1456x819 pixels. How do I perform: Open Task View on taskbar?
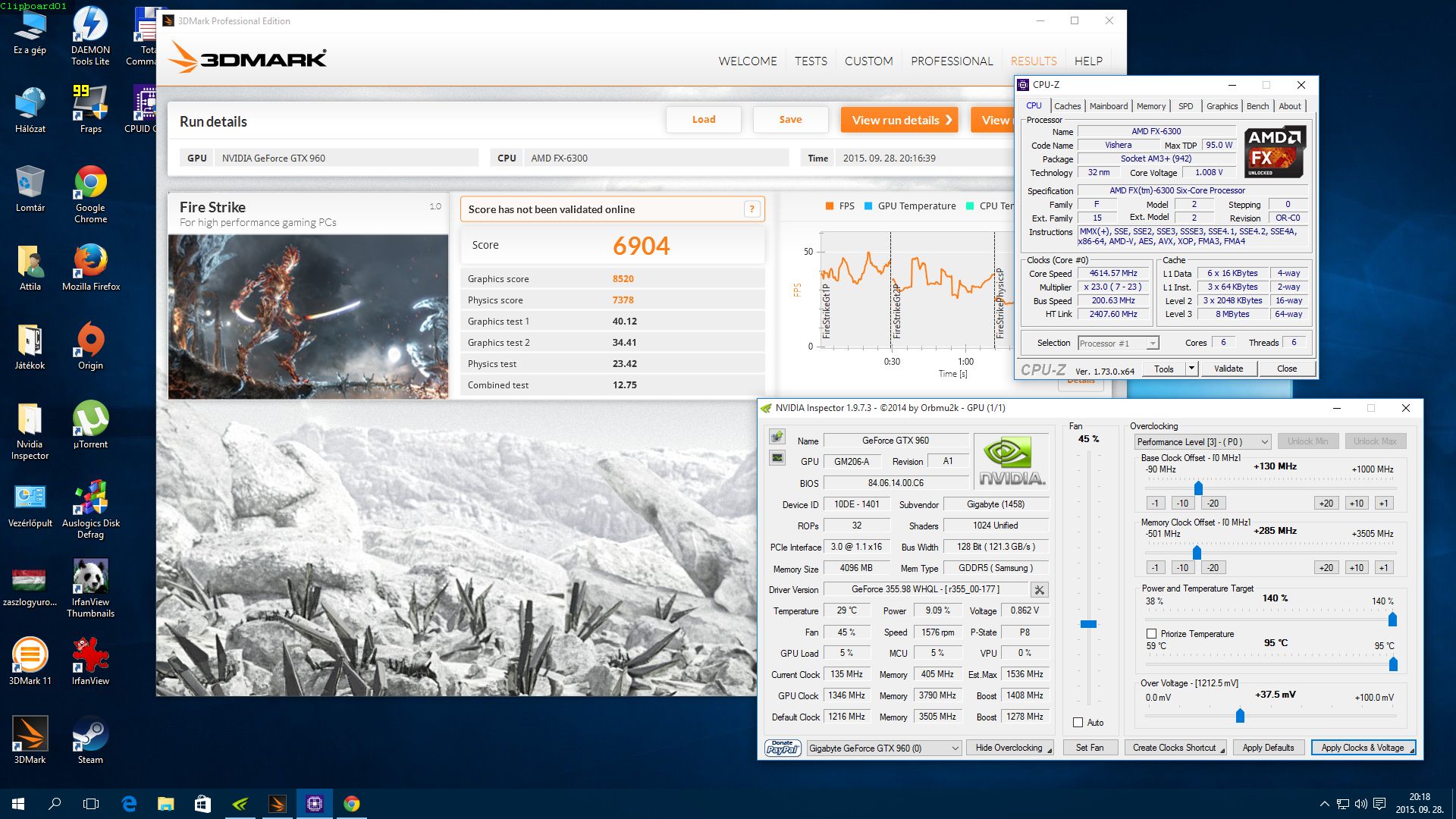[x=91, y=804]
